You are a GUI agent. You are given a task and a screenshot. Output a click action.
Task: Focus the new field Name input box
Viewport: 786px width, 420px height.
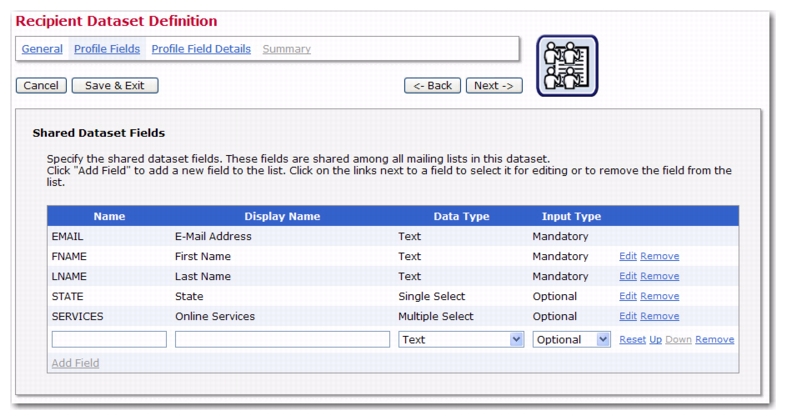[109, 339]
